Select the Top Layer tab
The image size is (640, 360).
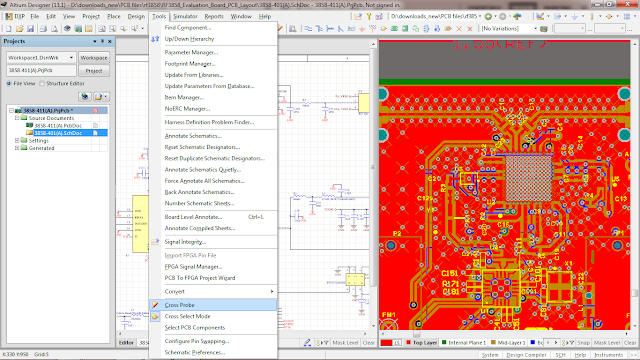click(421, 343)
